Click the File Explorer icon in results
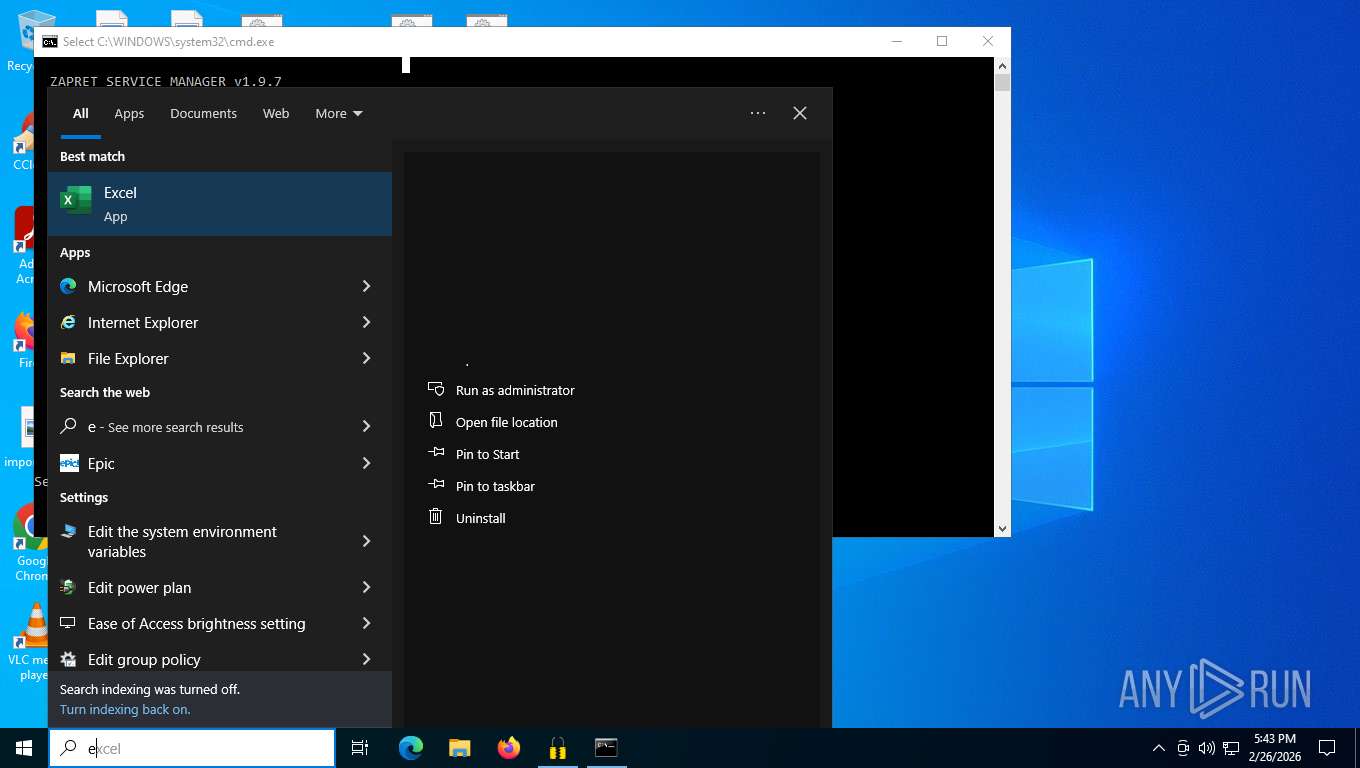The height and width of the screenshot is (768, 1360). (68, 358)
